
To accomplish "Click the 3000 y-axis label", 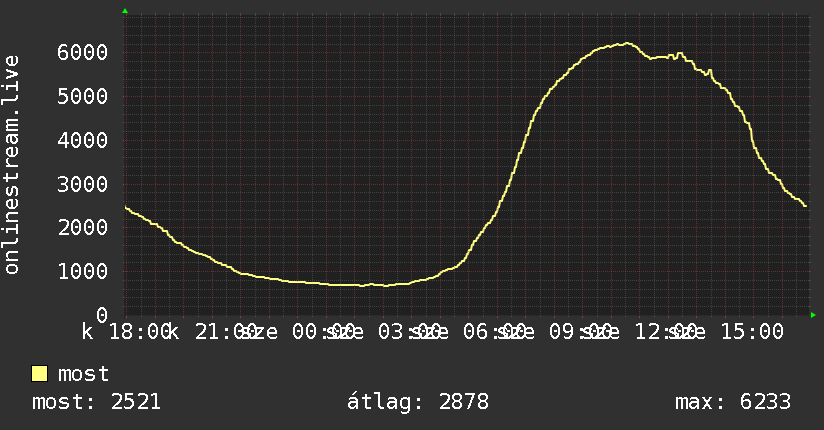I will 83,184.
